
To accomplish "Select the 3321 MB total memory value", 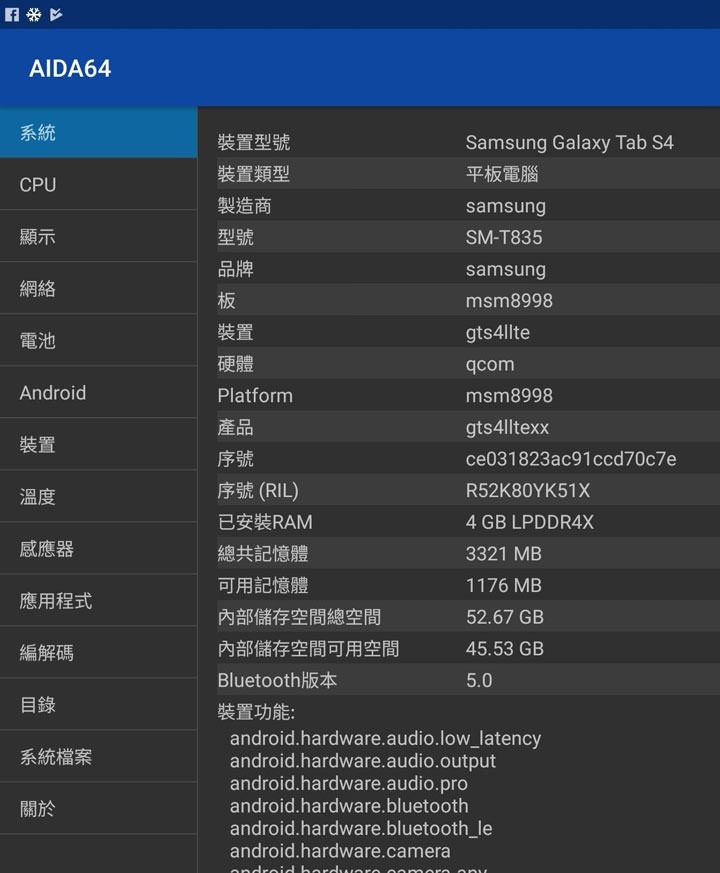I will pyautogui.click(x=503, y=554).
